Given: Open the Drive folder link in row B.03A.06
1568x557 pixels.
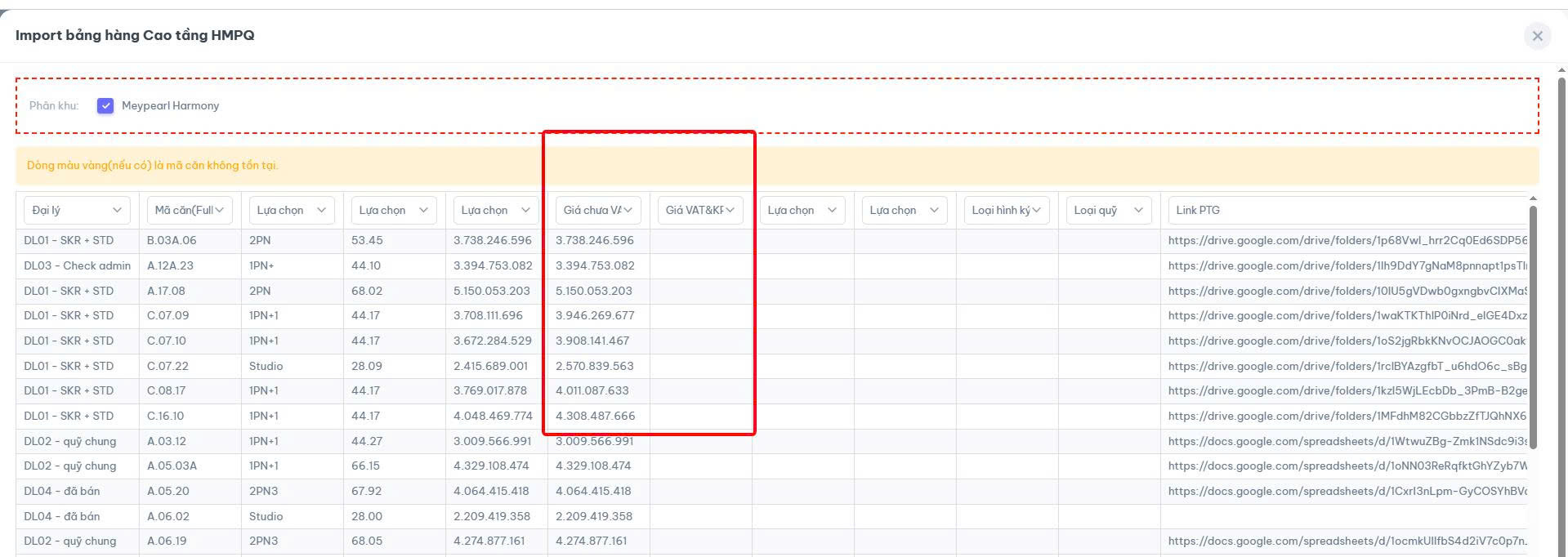Looking at the screenshot, I should [1347, 241].
